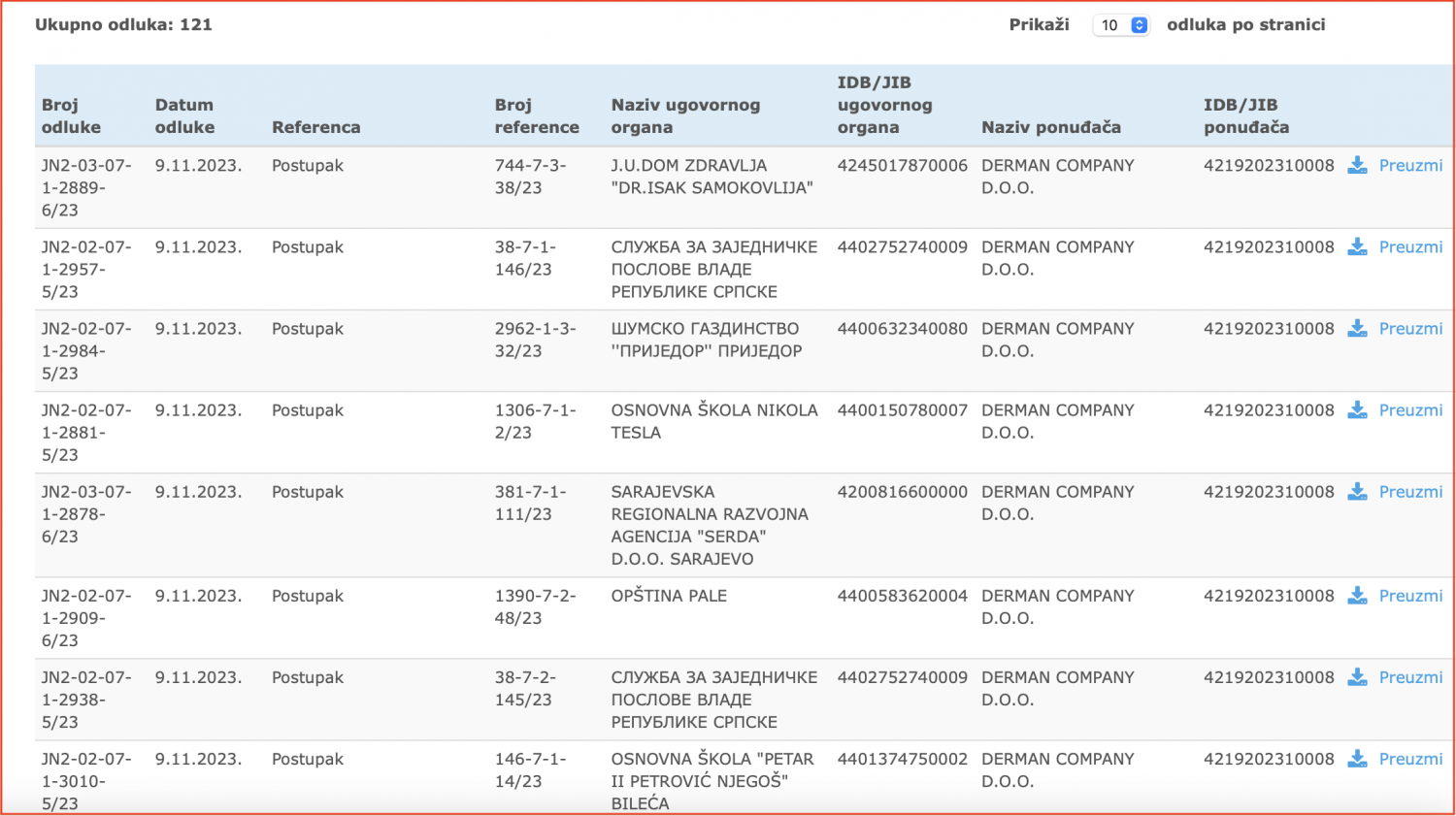Click decision number JN2-03-07-1-2889-6/23

pos(86,188)
